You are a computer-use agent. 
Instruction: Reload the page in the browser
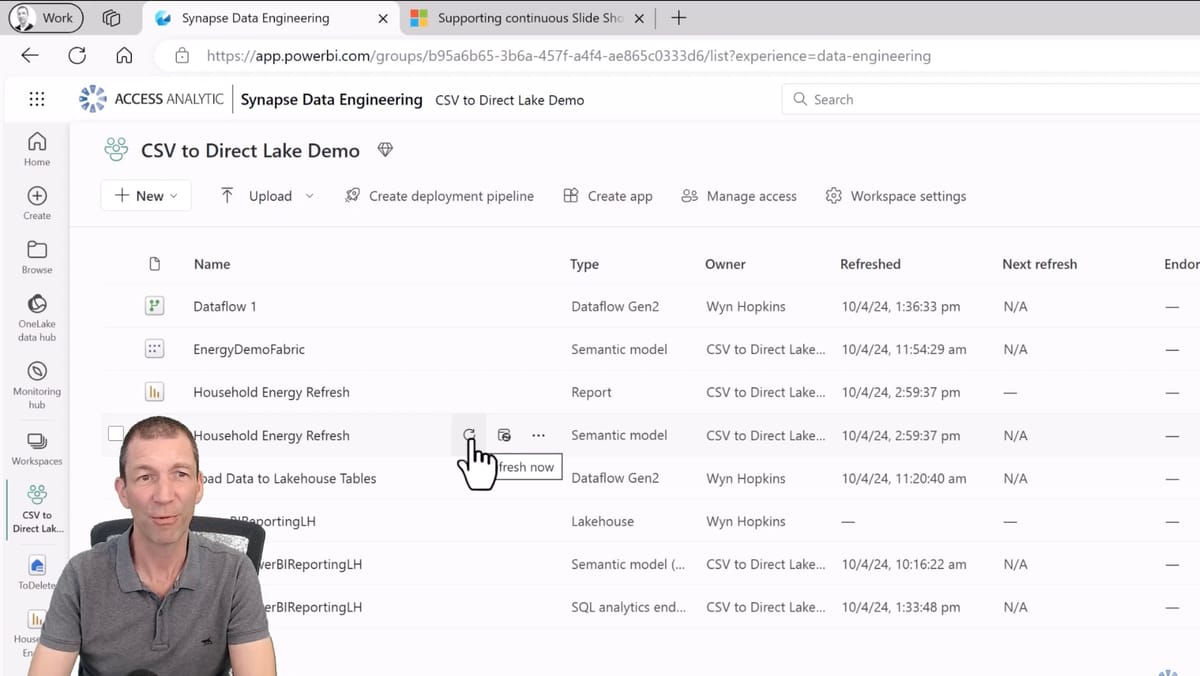[x=77, y=56]
